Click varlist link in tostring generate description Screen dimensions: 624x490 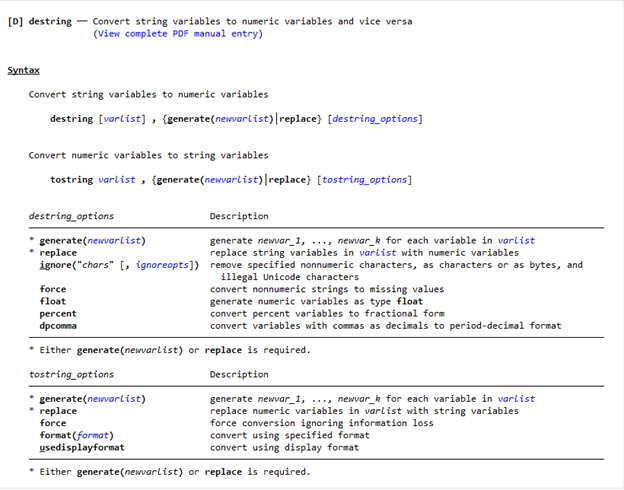click(516, 399)
